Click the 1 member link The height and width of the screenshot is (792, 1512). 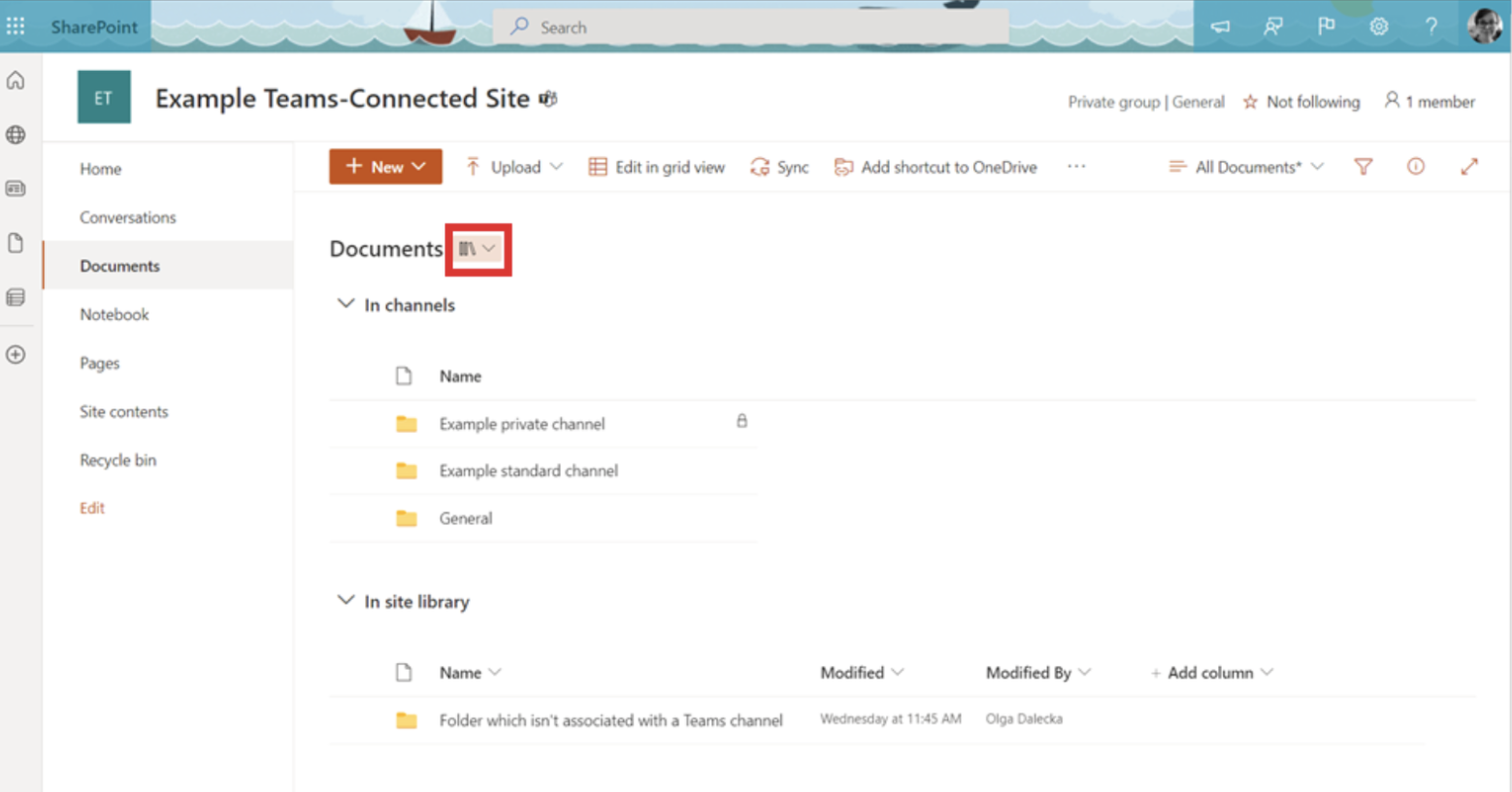[1430, 101]
